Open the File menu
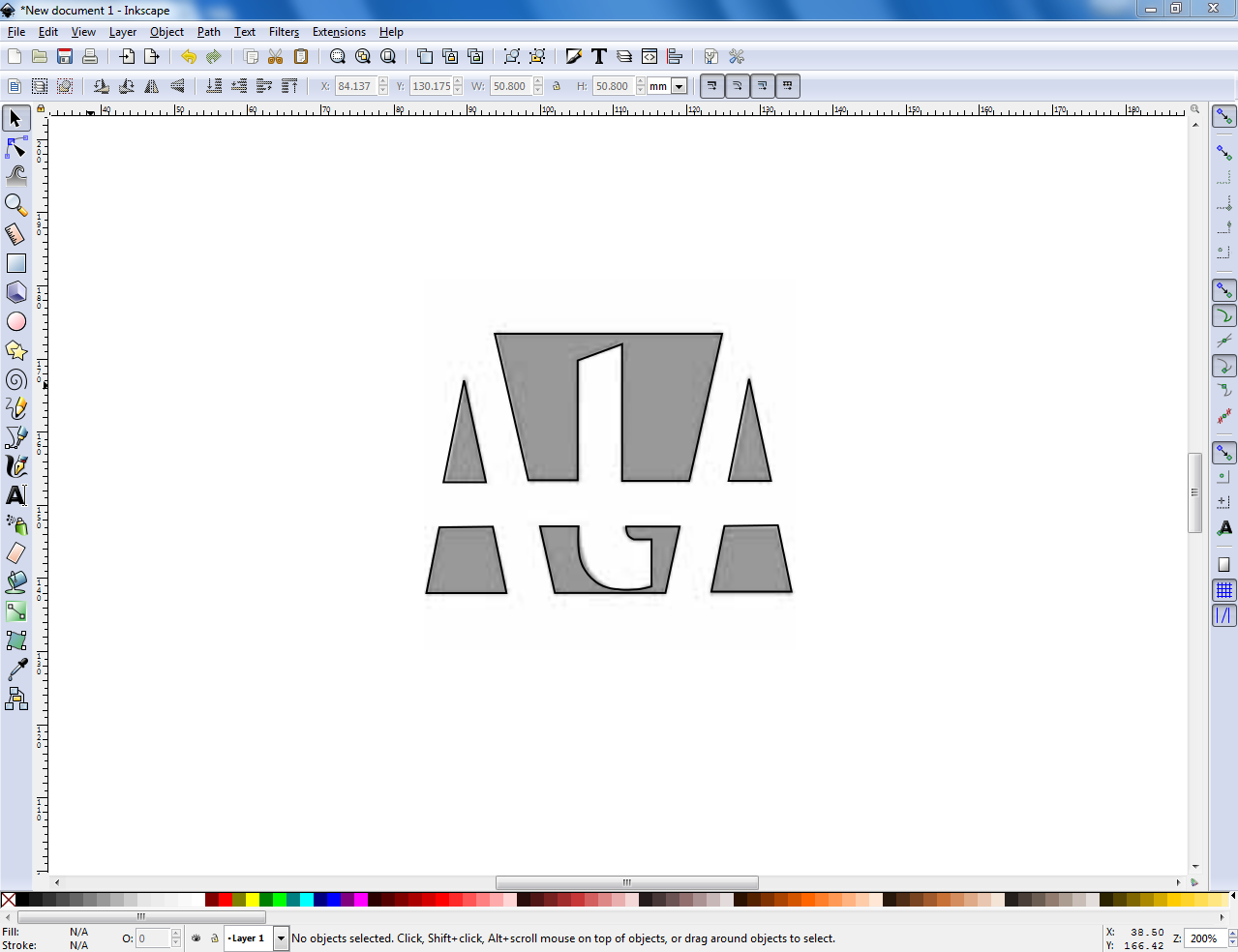Viewport: 1238px width, 952px height. click(x=16, y=32)
